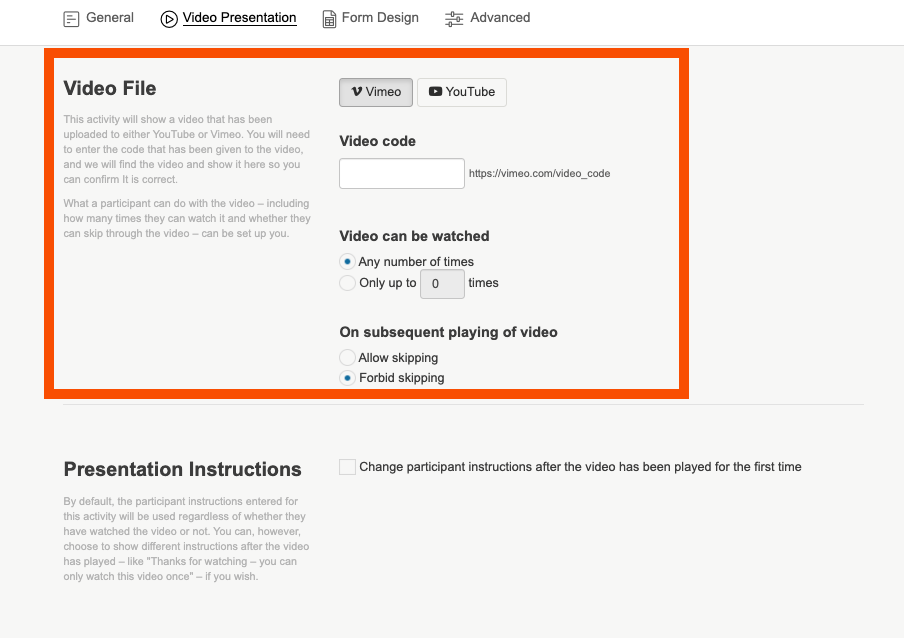Image resolution: width=904 pixels, height=638 pixels.
Task: Go to the Advanced tab
Action: point(500,17)
